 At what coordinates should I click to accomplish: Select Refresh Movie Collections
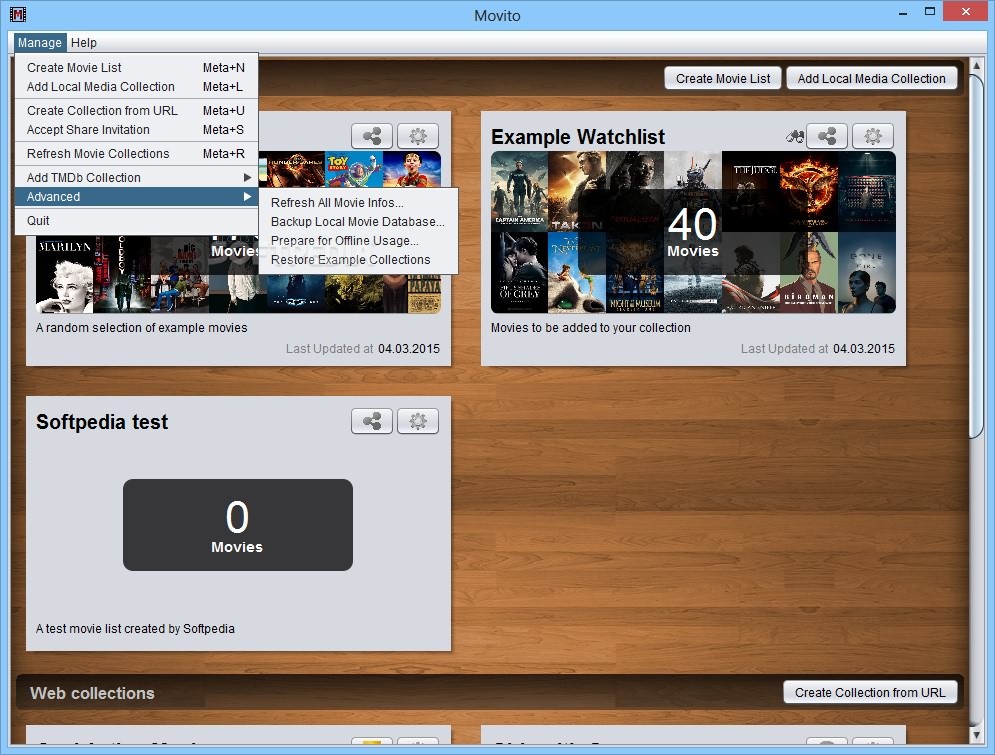coord(136,154)
